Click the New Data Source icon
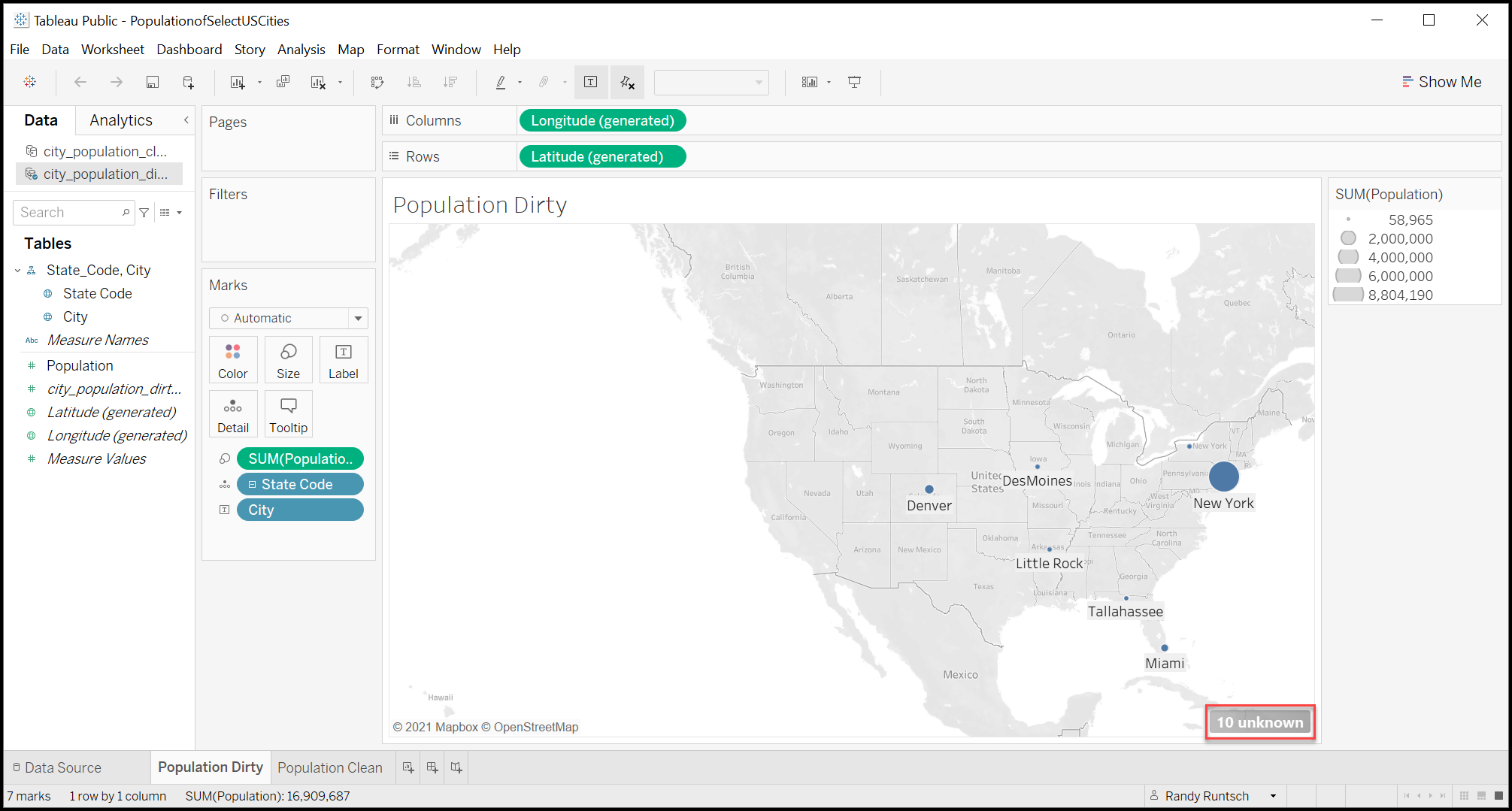This screenshot has width=1512, height=811. pyautogui.click(x=189, y=82)
